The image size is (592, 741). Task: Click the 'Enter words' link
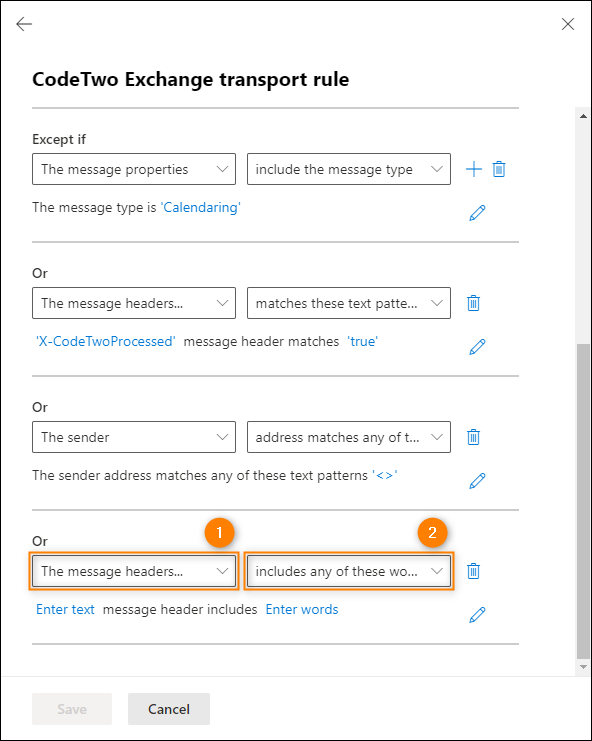point(302,610)
